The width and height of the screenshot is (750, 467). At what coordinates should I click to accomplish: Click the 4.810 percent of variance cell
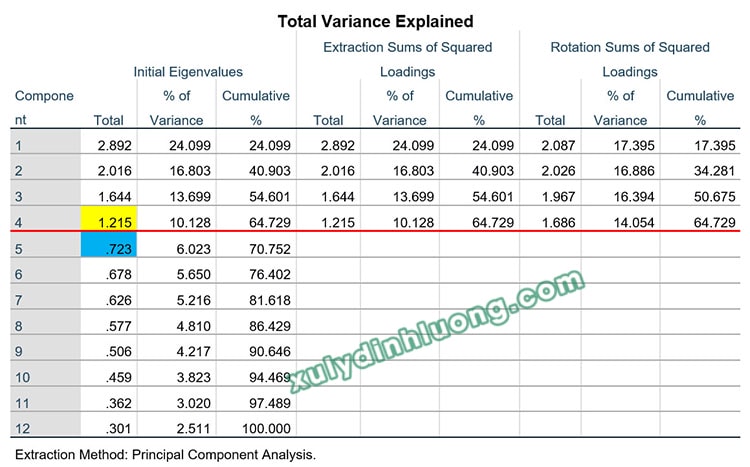[193, 326]
